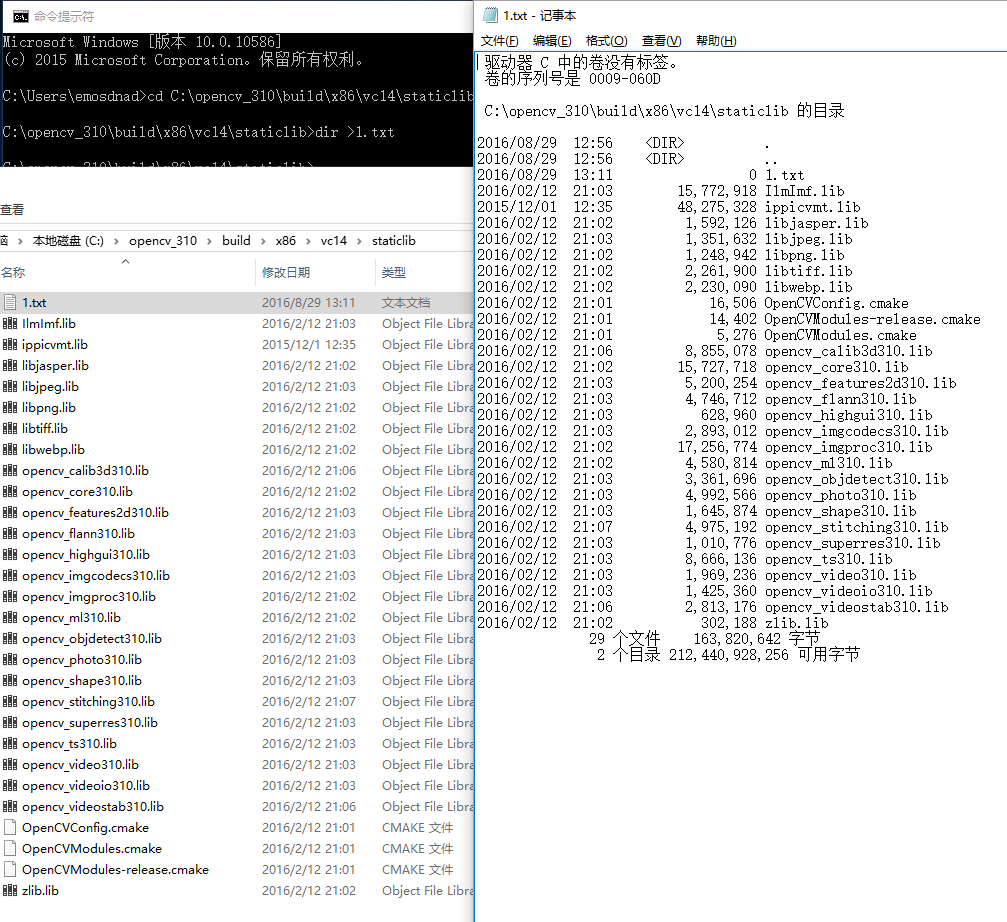The height and width of the screenshot is (922, 1007).
Task: Click the 2015/12/1 12:35 date of ippicvmt.lib
Action: [x=308, y=345]
